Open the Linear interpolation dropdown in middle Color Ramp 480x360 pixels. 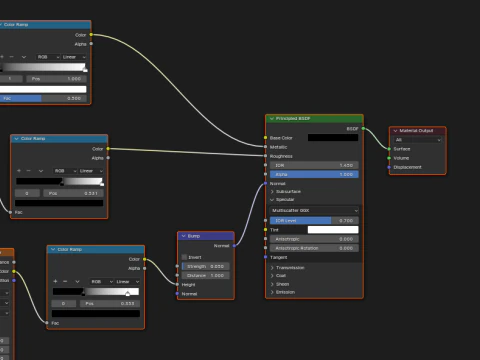pos(91,171)
